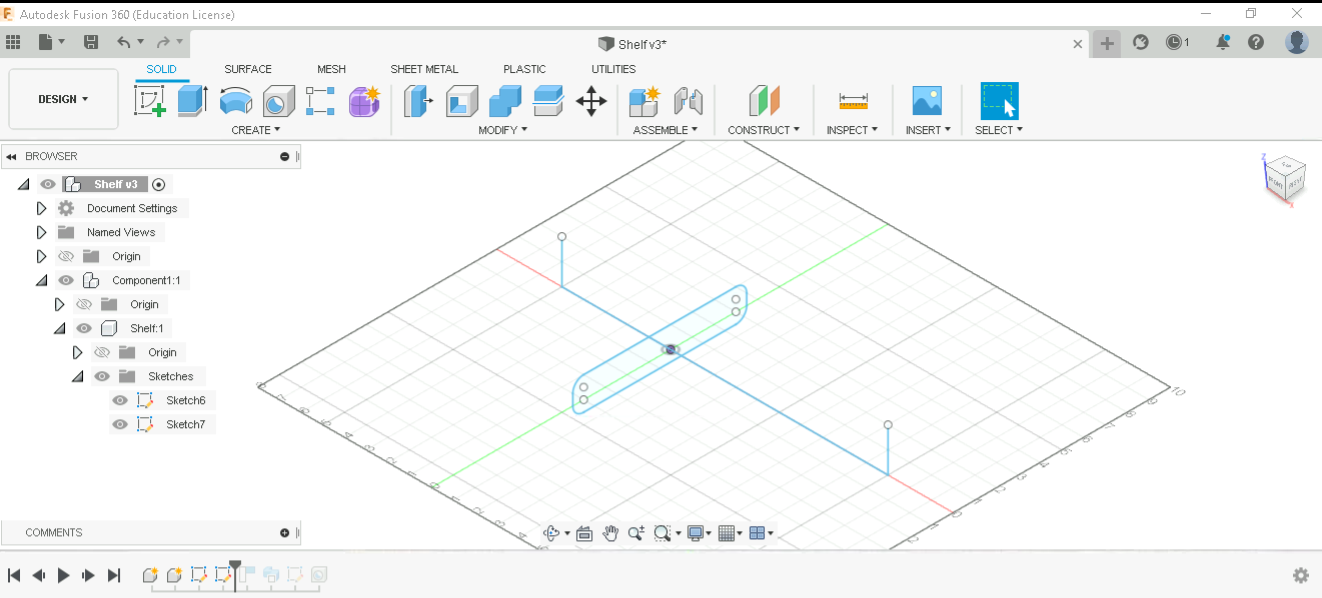Click the Orbit navigation icon
The width and height of the screenshot is (1322, 598).
[x=551, y=533]
